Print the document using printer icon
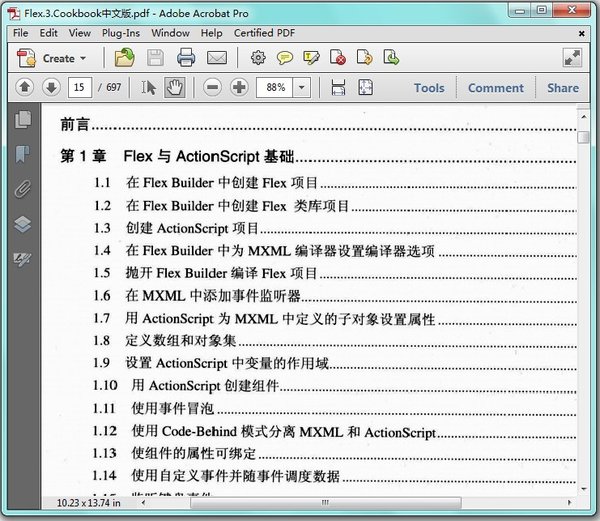Viewport: 600px width, 521px height. click(x=186, y=58)
